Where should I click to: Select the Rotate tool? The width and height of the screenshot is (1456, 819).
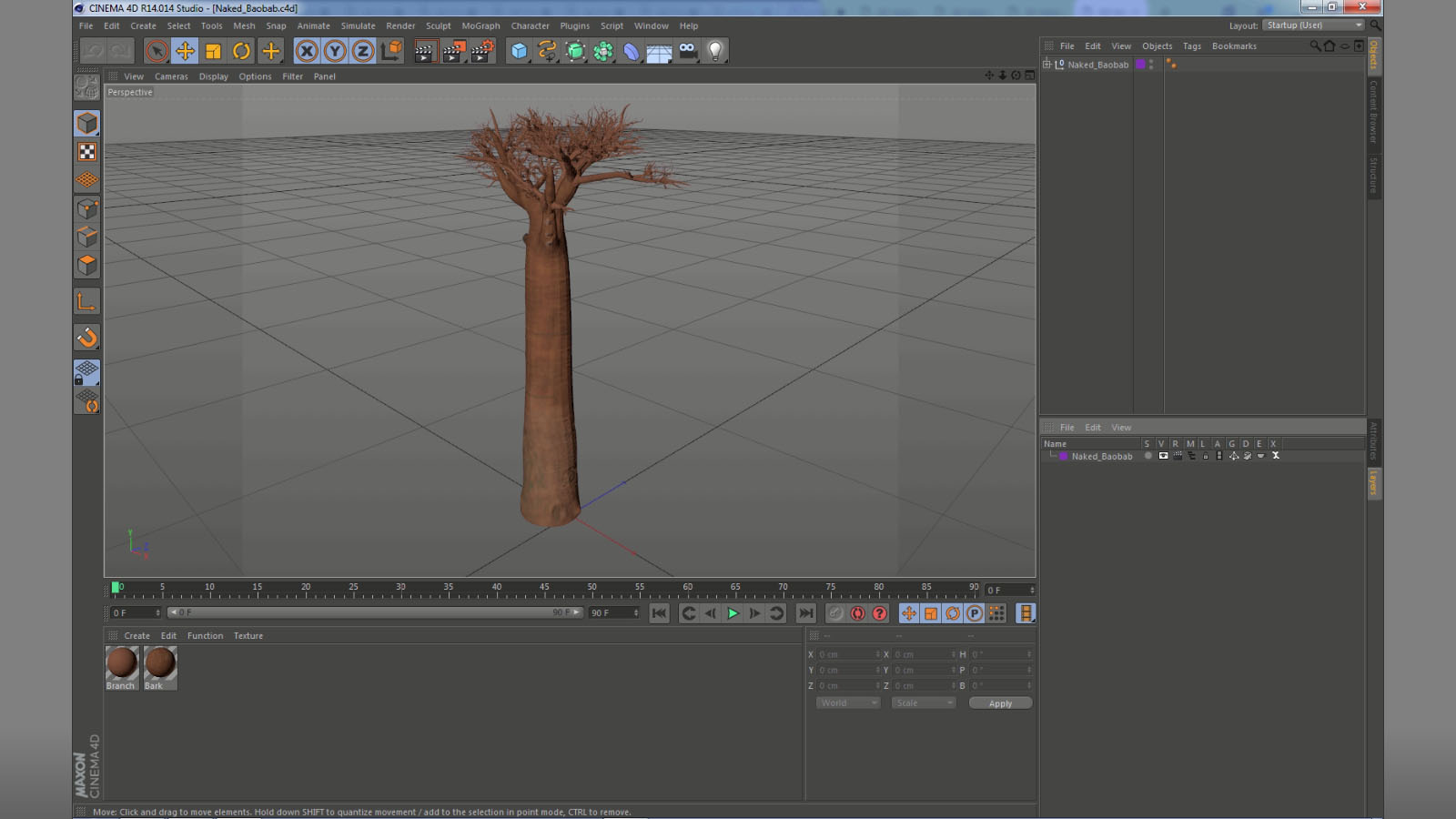click(x=241, y=51)
